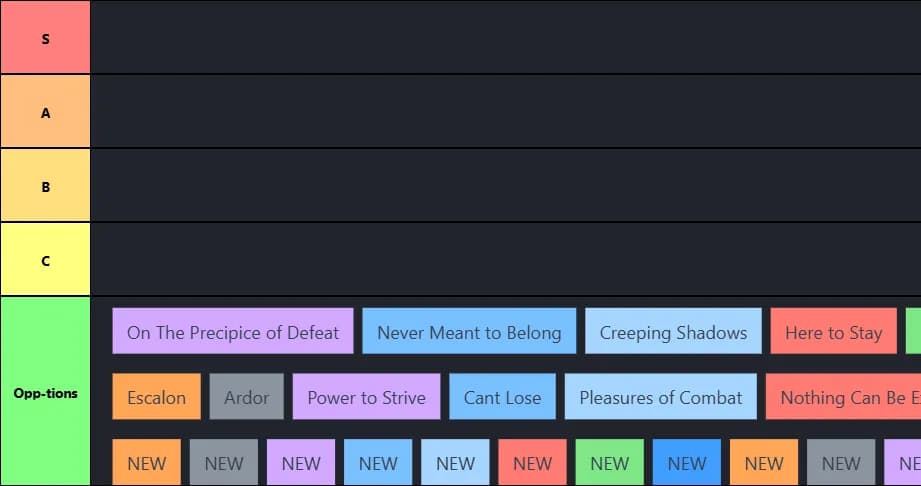Image resolution: width=921 pixels, height=486 pixels.
Task: Select the On The Precipice of Defeat item
Action: click(x=233, y=332)
